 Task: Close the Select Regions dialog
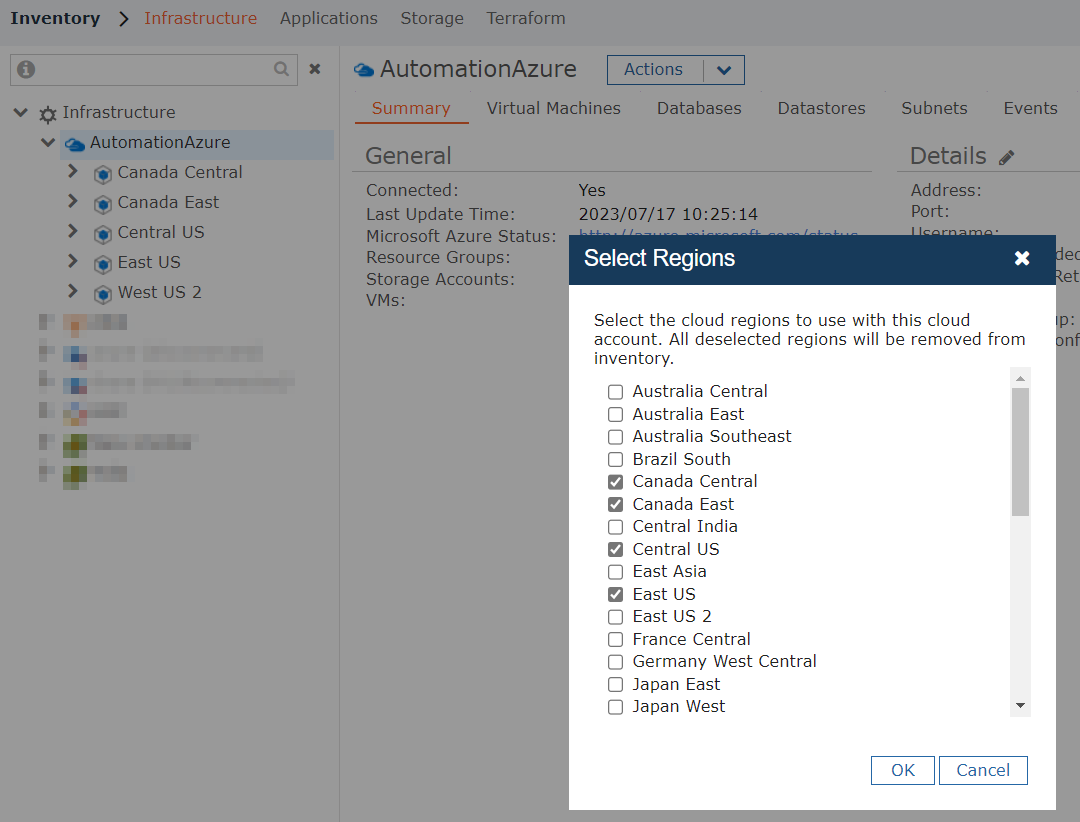[x=1022, y=258]
